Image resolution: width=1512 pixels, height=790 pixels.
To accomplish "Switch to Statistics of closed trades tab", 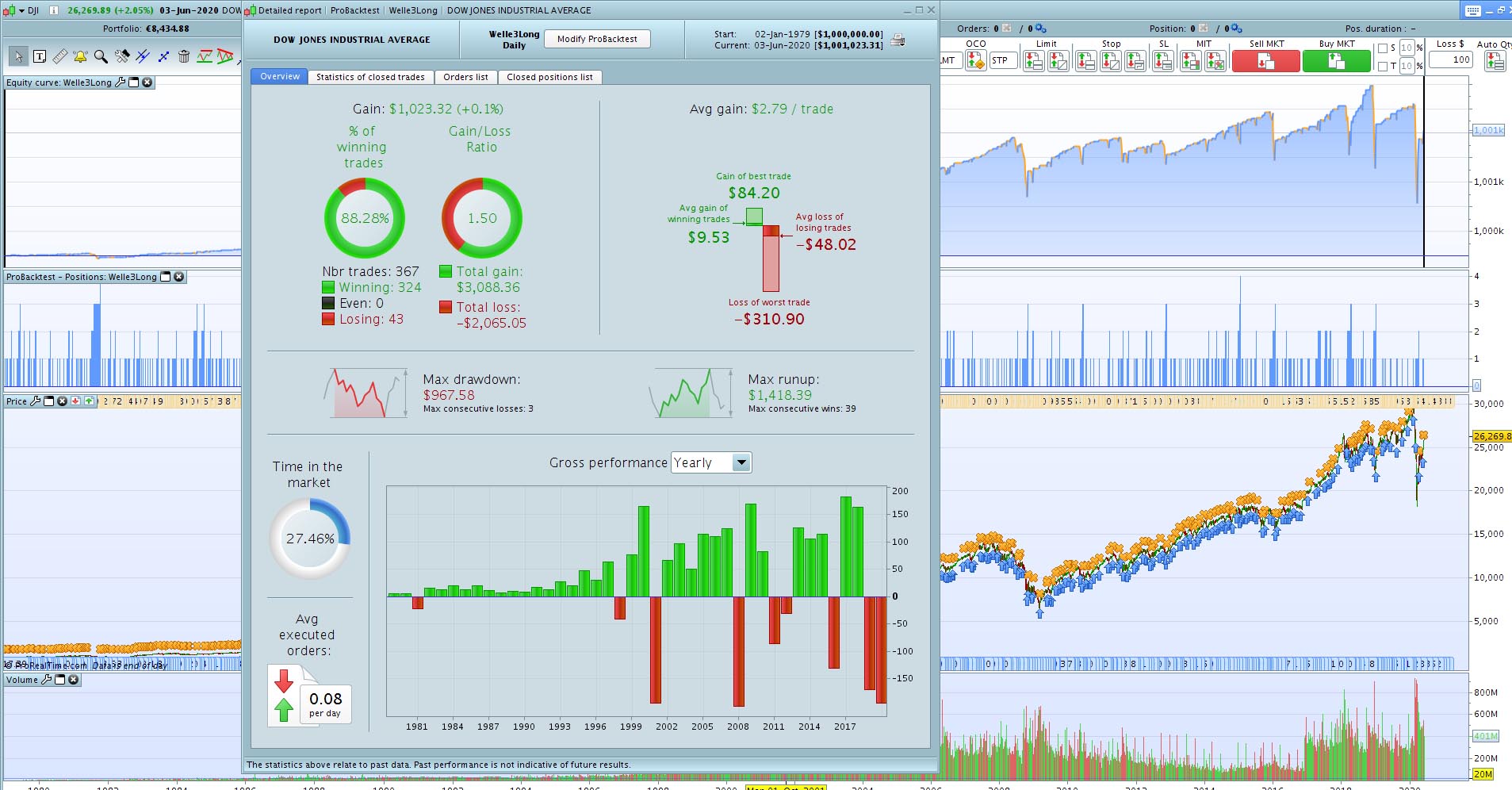I will 370,77.
